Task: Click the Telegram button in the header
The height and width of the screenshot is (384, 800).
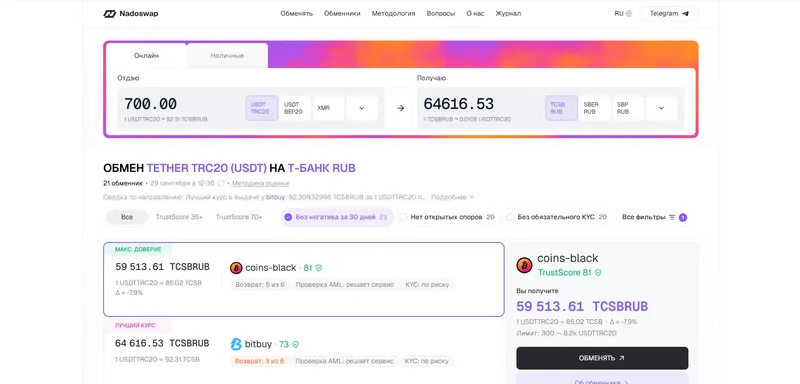Action: pos(669,14)
